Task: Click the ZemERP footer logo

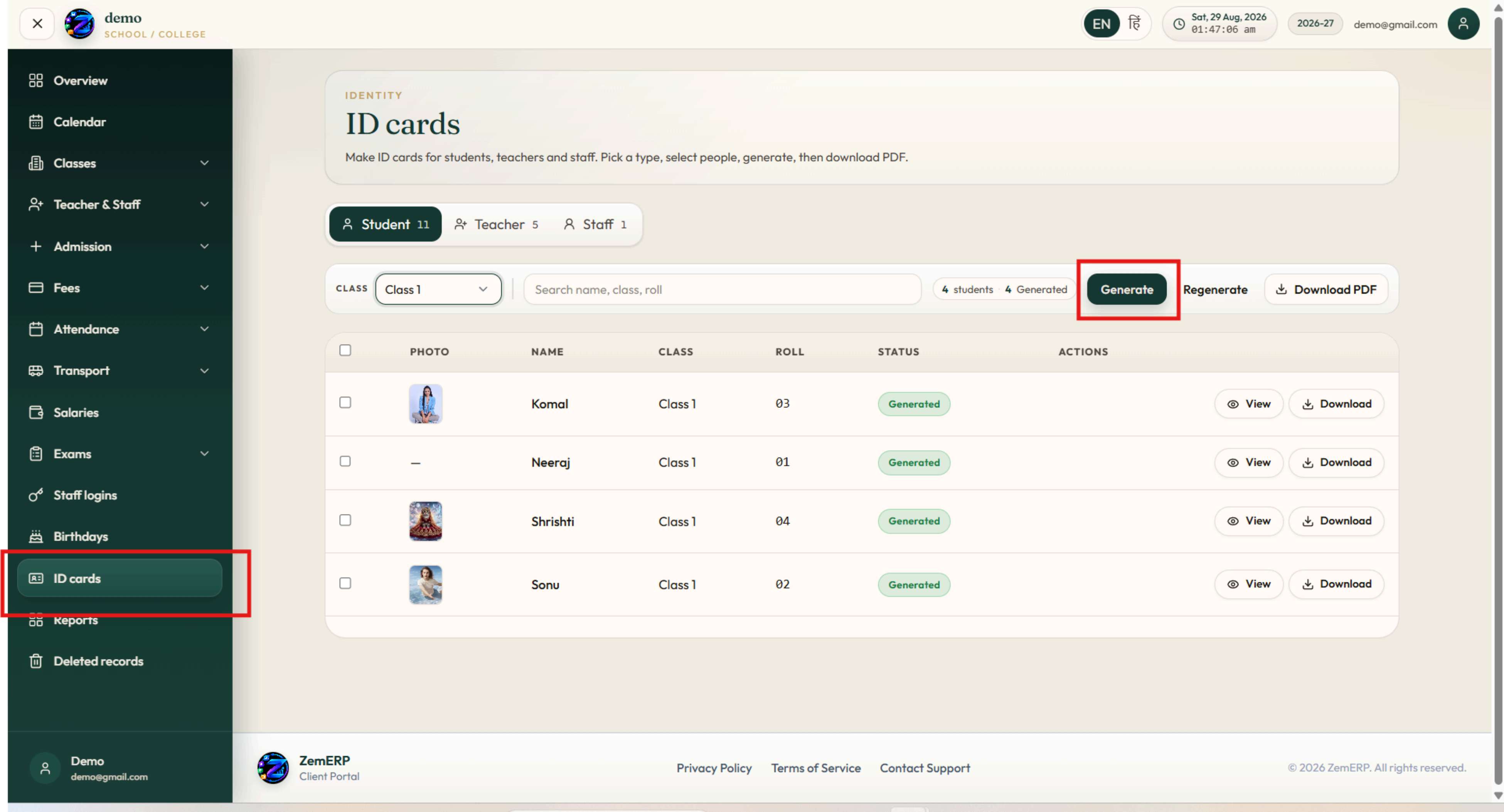Action: click(x=273, y=768)
